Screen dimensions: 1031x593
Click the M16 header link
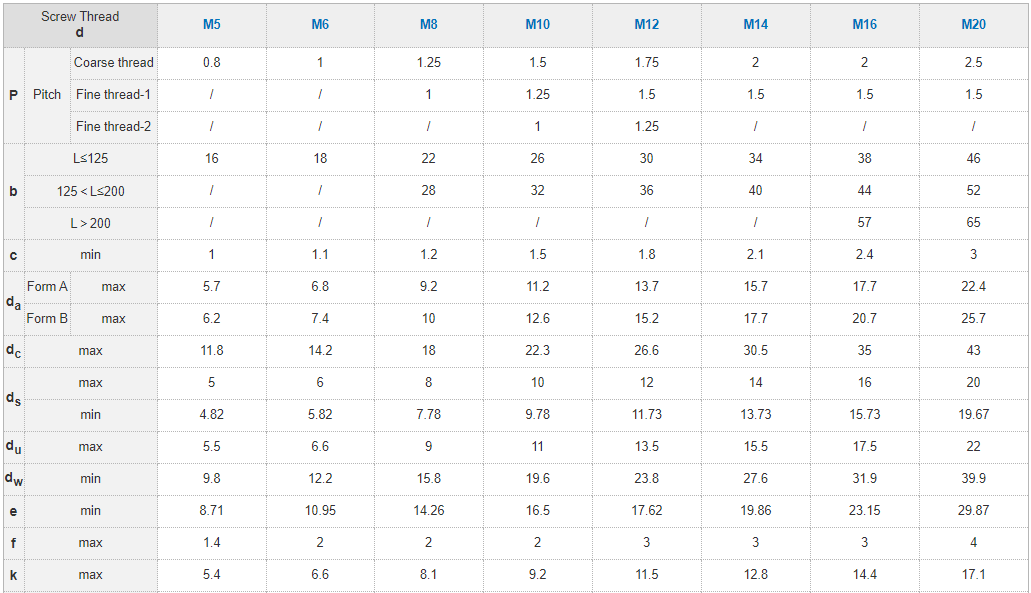coord(864,24)
